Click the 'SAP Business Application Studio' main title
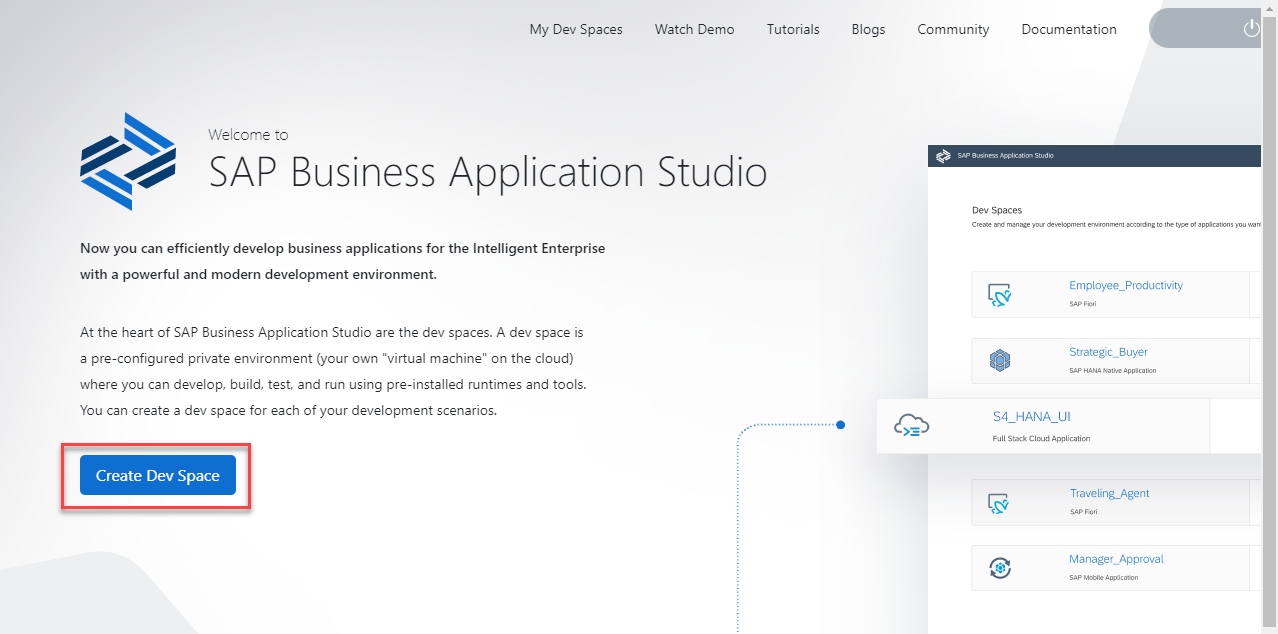 488,172
